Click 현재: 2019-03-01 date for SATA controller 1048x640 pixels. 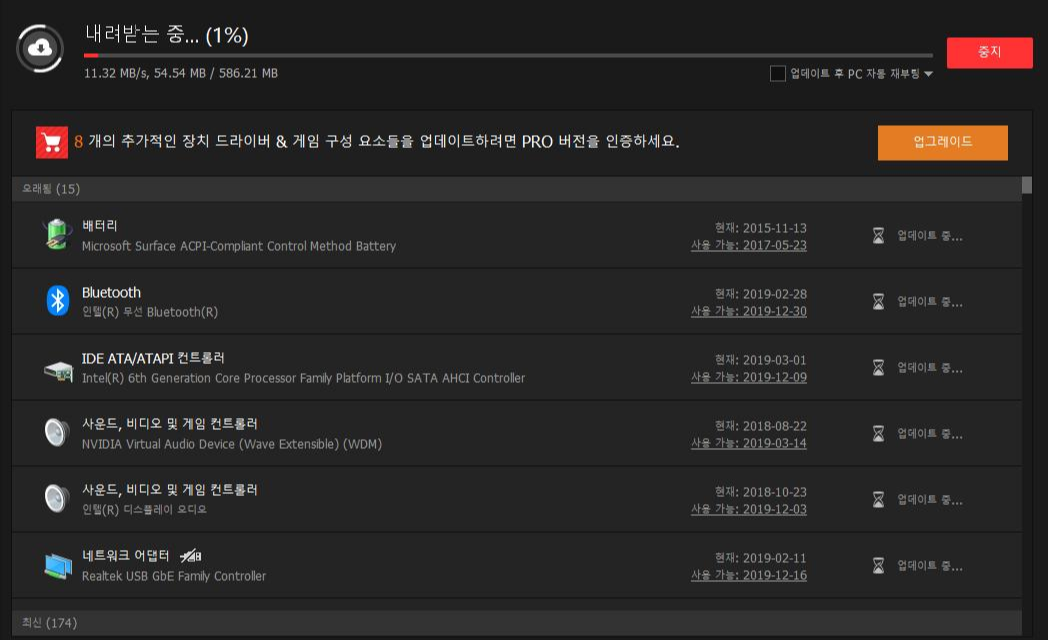[761, 360]
